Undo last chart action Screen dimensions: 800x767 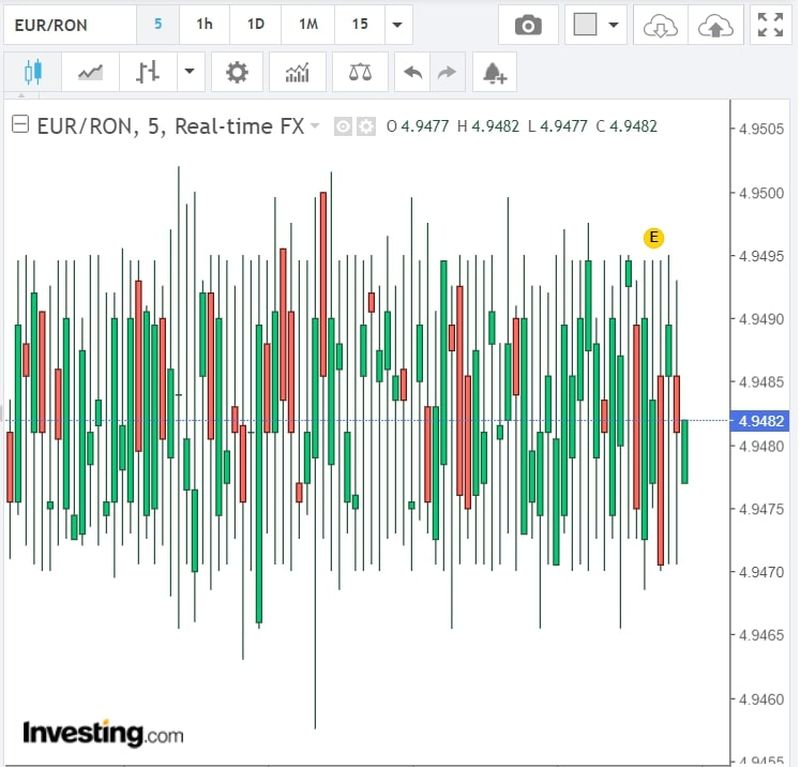tap(413, 72)
